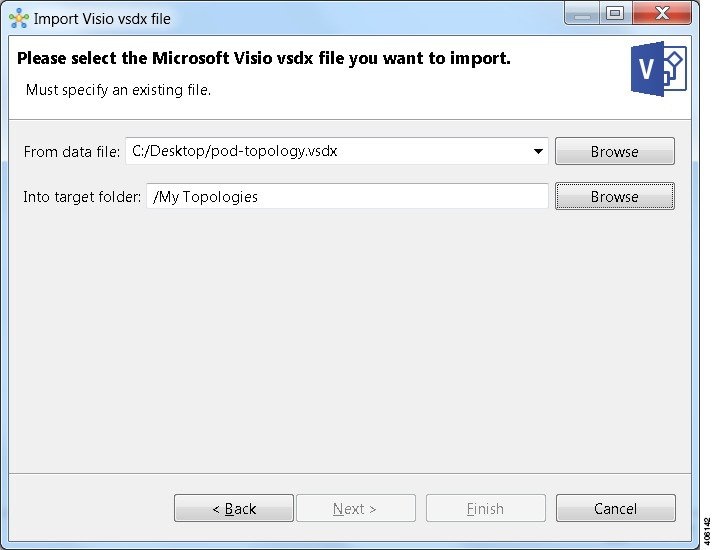
Task: Browse for the target folder
Action: pyautogui.click(x=614, y=197)
